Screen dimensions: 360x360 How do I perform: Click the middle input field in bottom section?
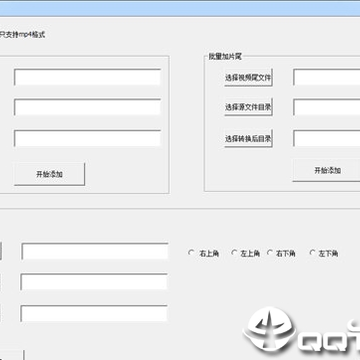coord(94,282)
